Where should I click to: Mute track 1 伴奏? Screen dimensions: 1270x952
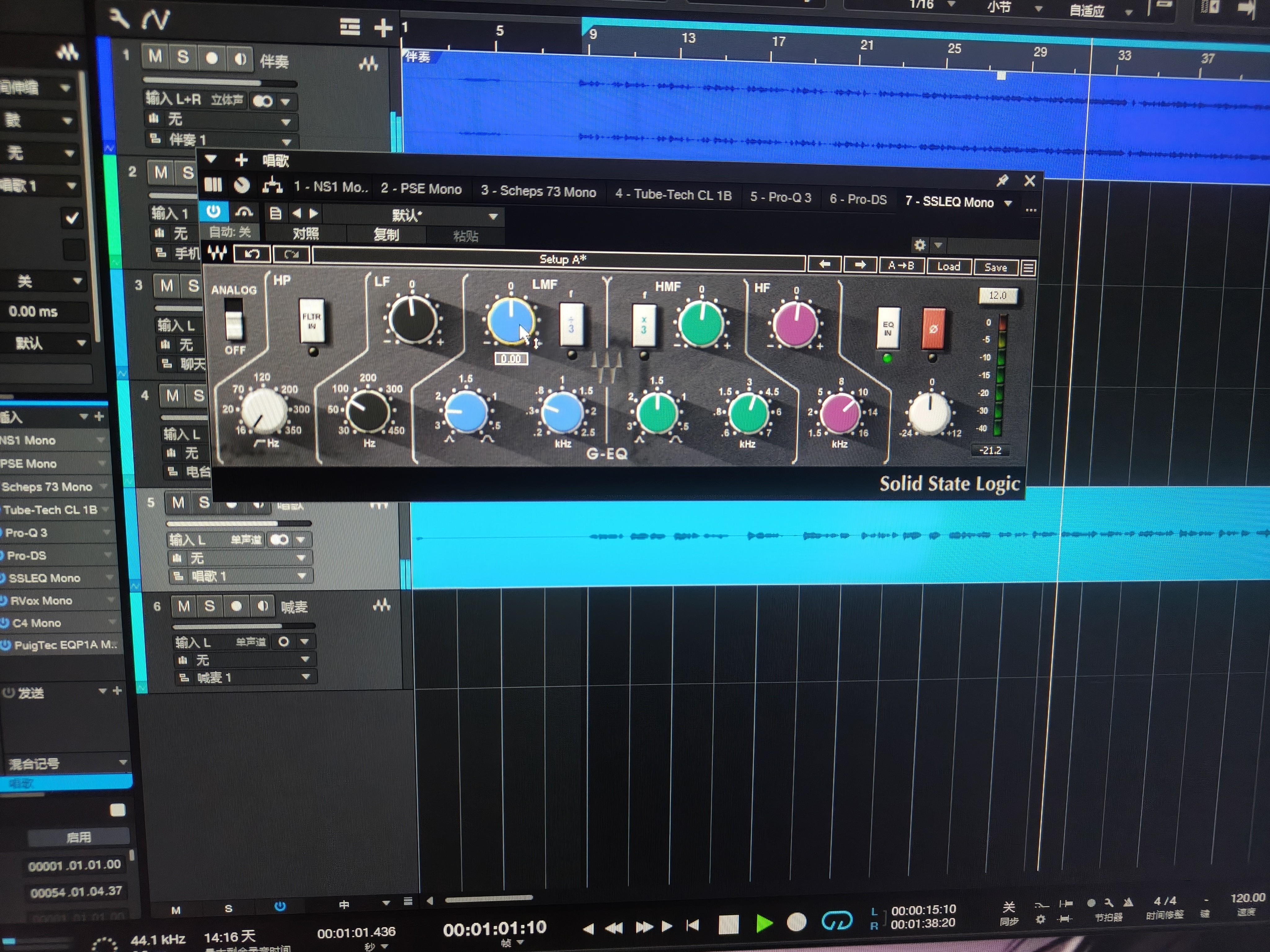pos(154,56)
